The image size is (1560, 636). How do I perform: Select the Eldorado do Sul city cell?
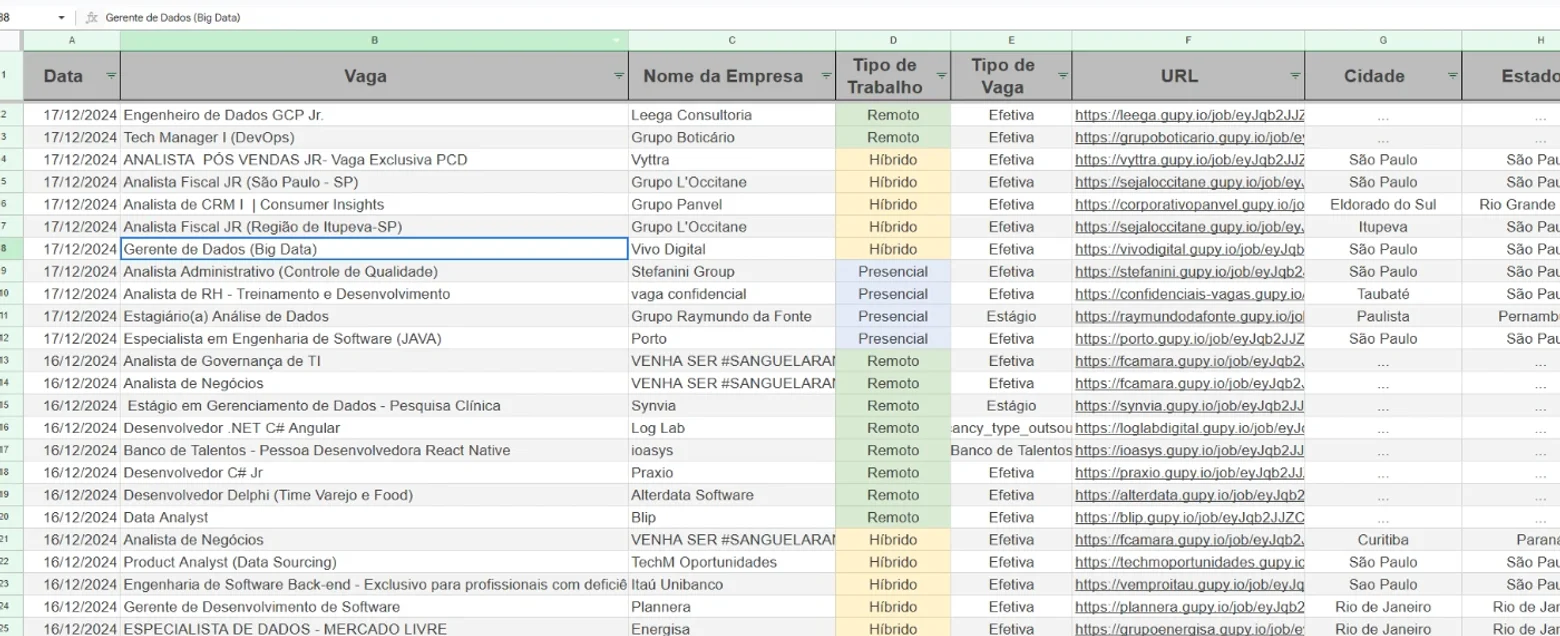click(x=1383, y=204)
